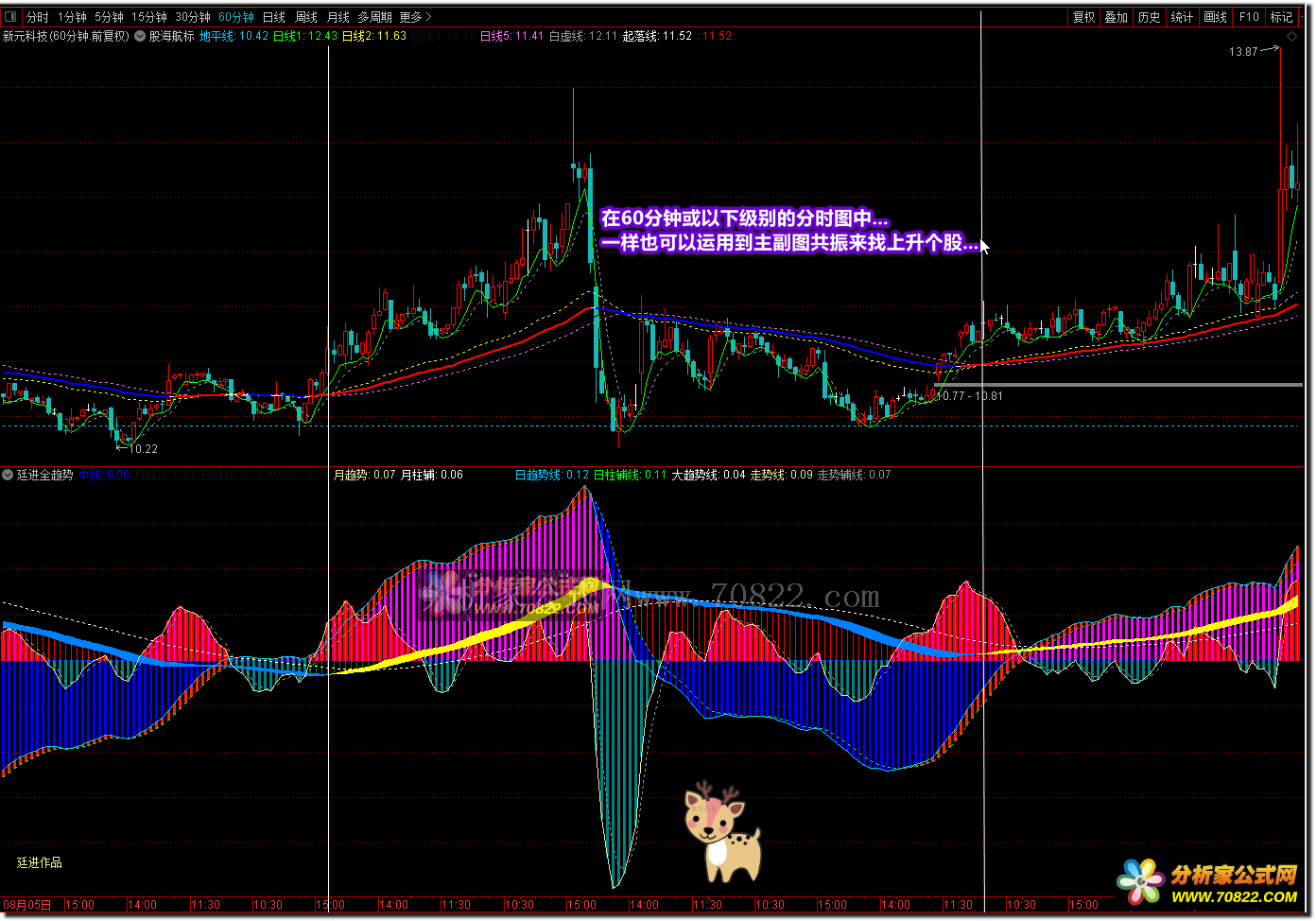Click the 日趋势线: 0.12 value
Screen dimensions: 1316x921
(x=552, y=475)
